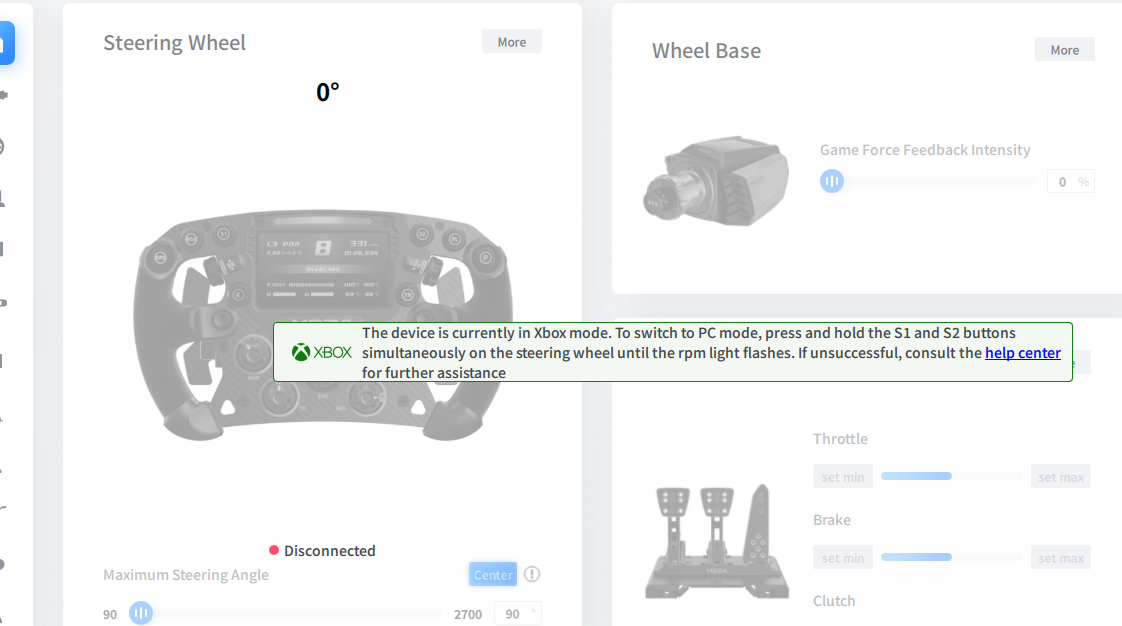This screenshot has width=1122, height=626.
Task: Click the info icon beside Center button
Action: pos(532,574)
